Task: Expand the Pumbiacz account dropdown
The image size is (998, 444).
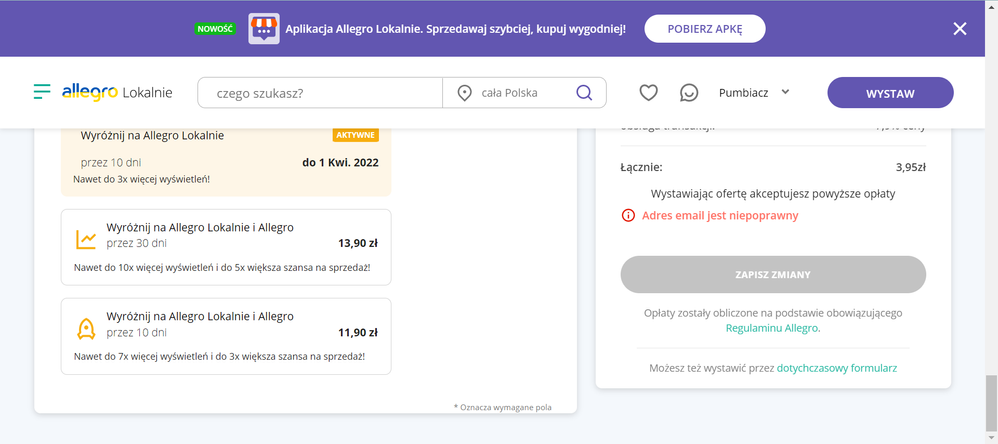Action: pyautogui.click(x=754, y=93)
